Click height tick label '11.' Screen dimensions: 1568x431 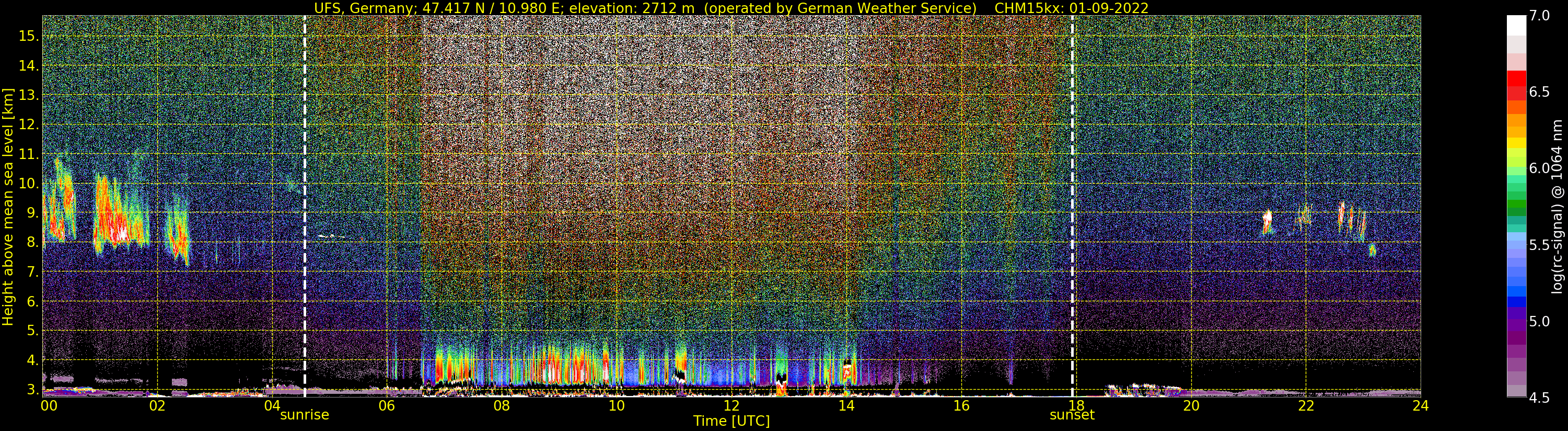(29, 154)
